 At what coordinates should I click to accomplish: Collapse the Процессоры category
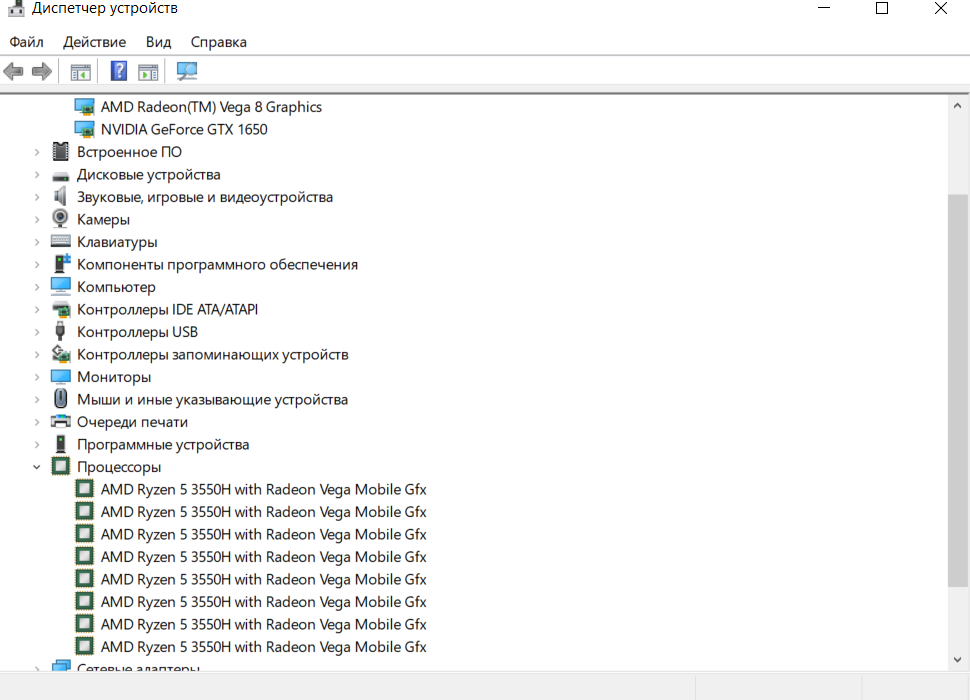(37, 467)
